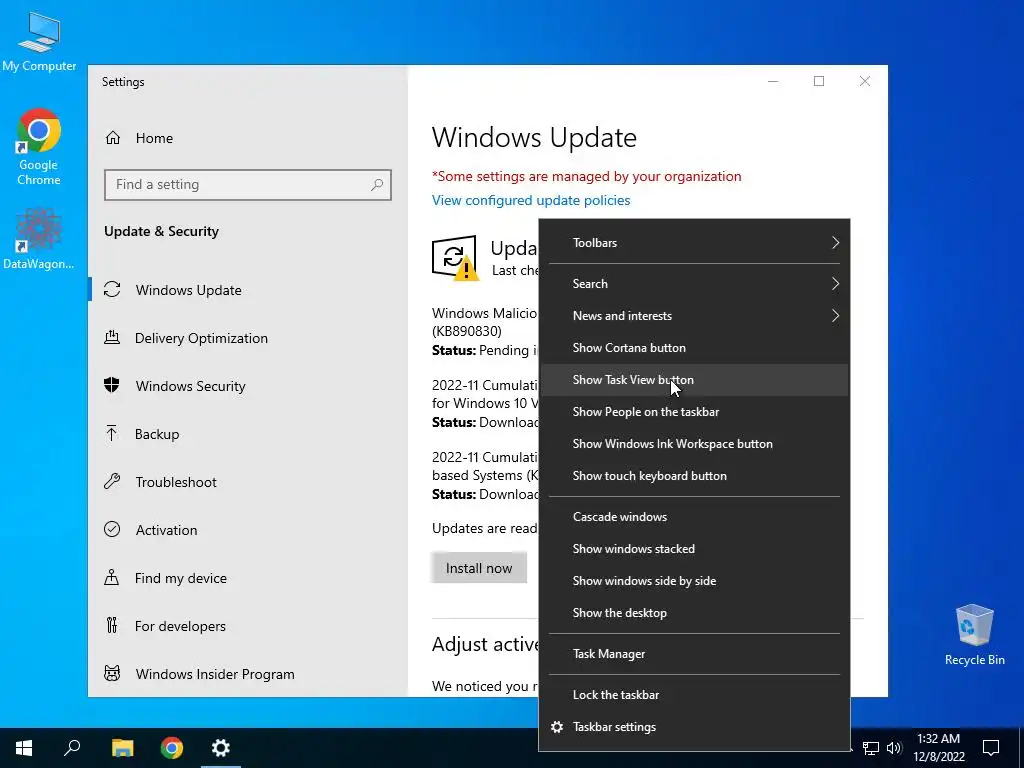Select Settings gear on the taskbar
1024x768 pixels.
tap(221, 748)
